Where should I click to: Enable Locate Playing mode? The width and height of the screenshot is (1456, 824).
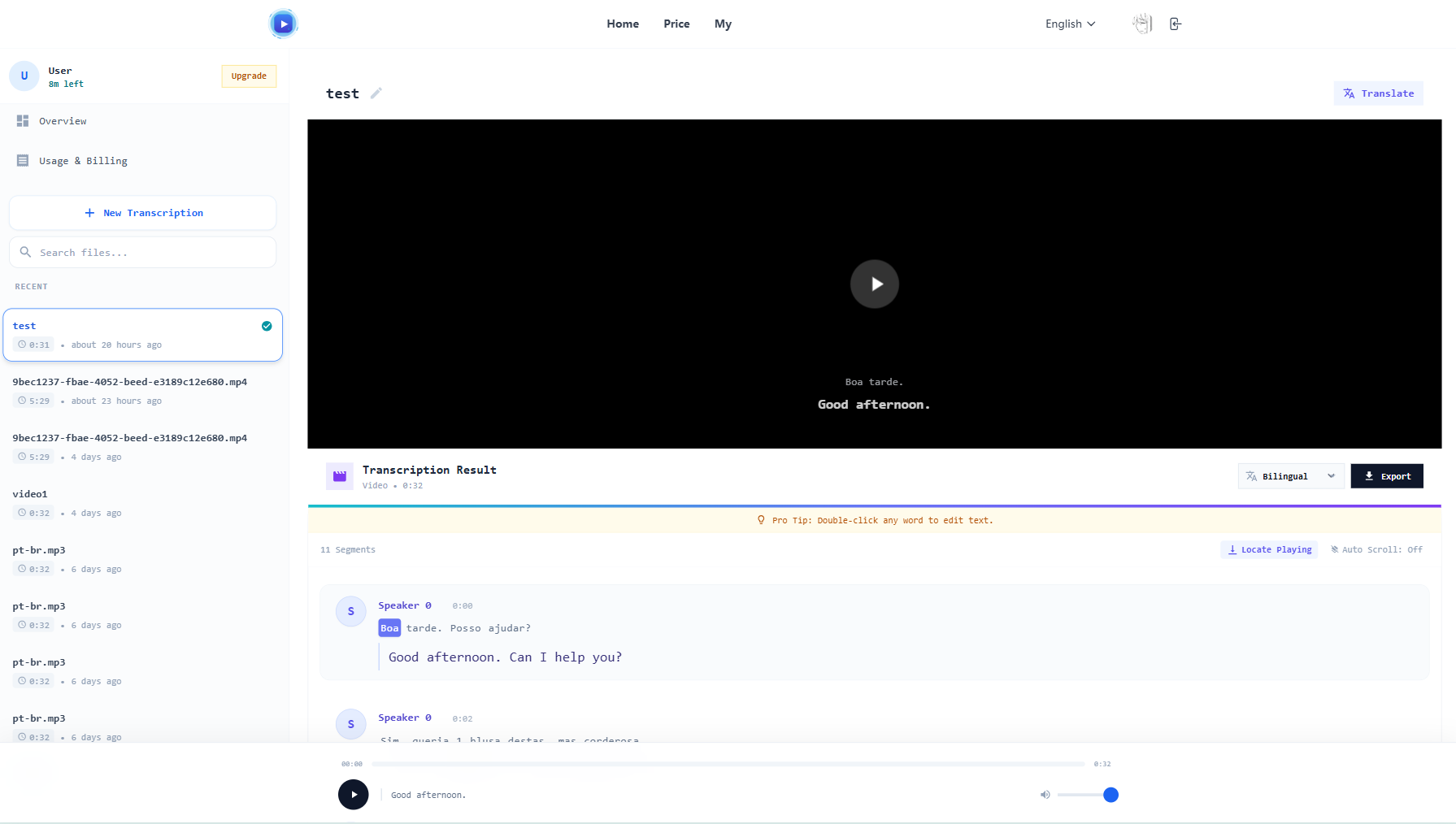(1269, 549)
